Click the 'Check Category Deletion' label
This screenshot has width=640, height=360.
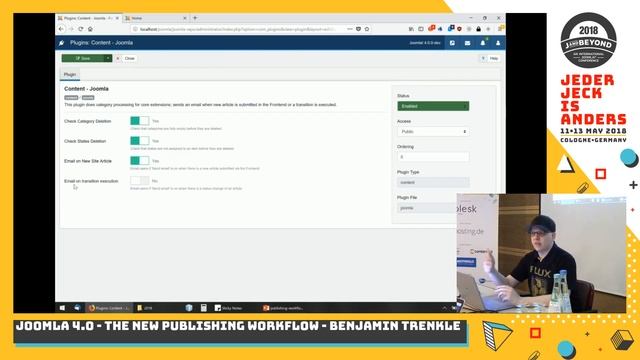87,121
